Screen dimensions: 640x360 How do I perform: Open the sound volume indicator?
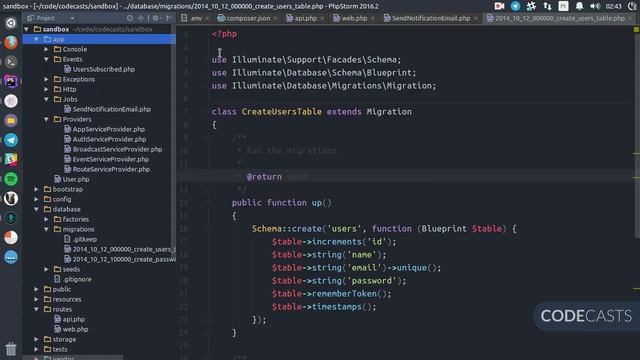pyautogui.click(x=595, y=6)
